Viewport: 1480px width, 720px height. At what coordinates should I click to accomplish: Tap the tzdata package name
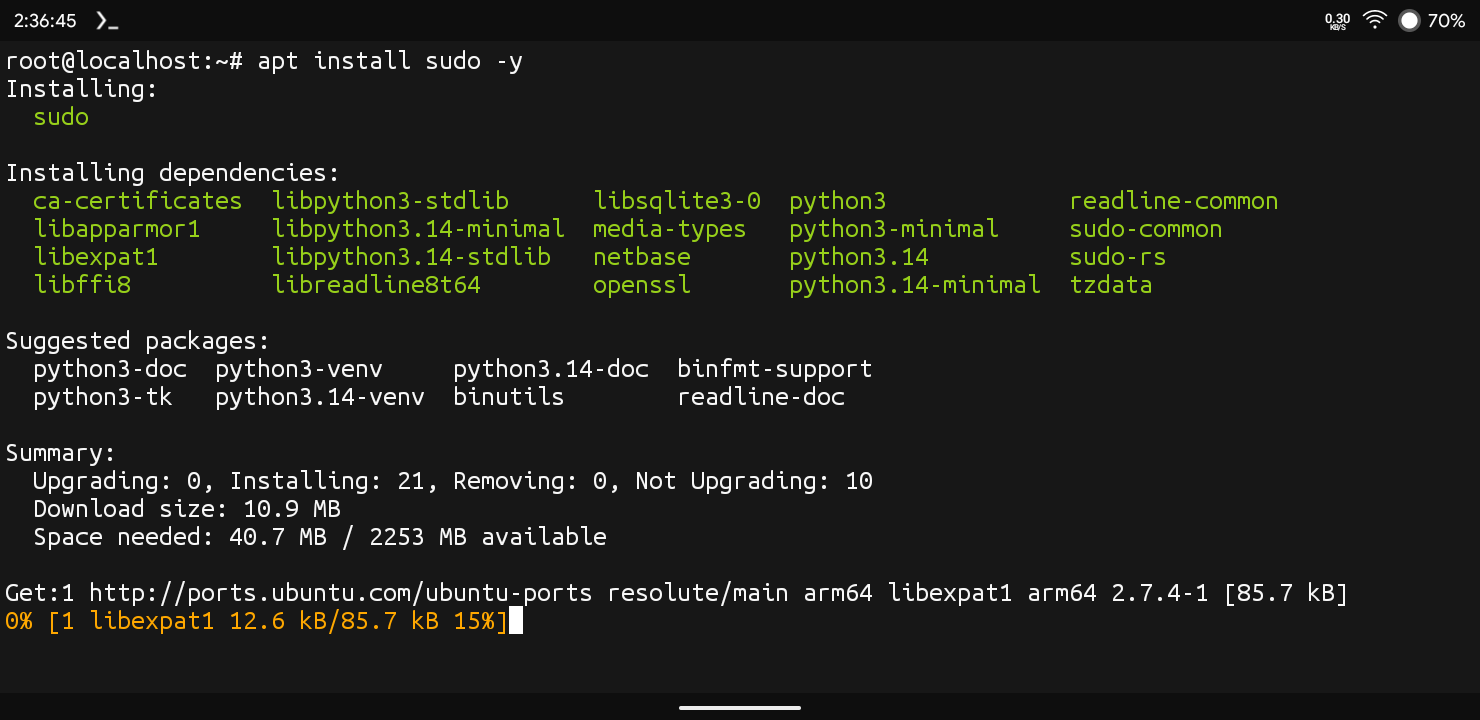coord(1111,285)
